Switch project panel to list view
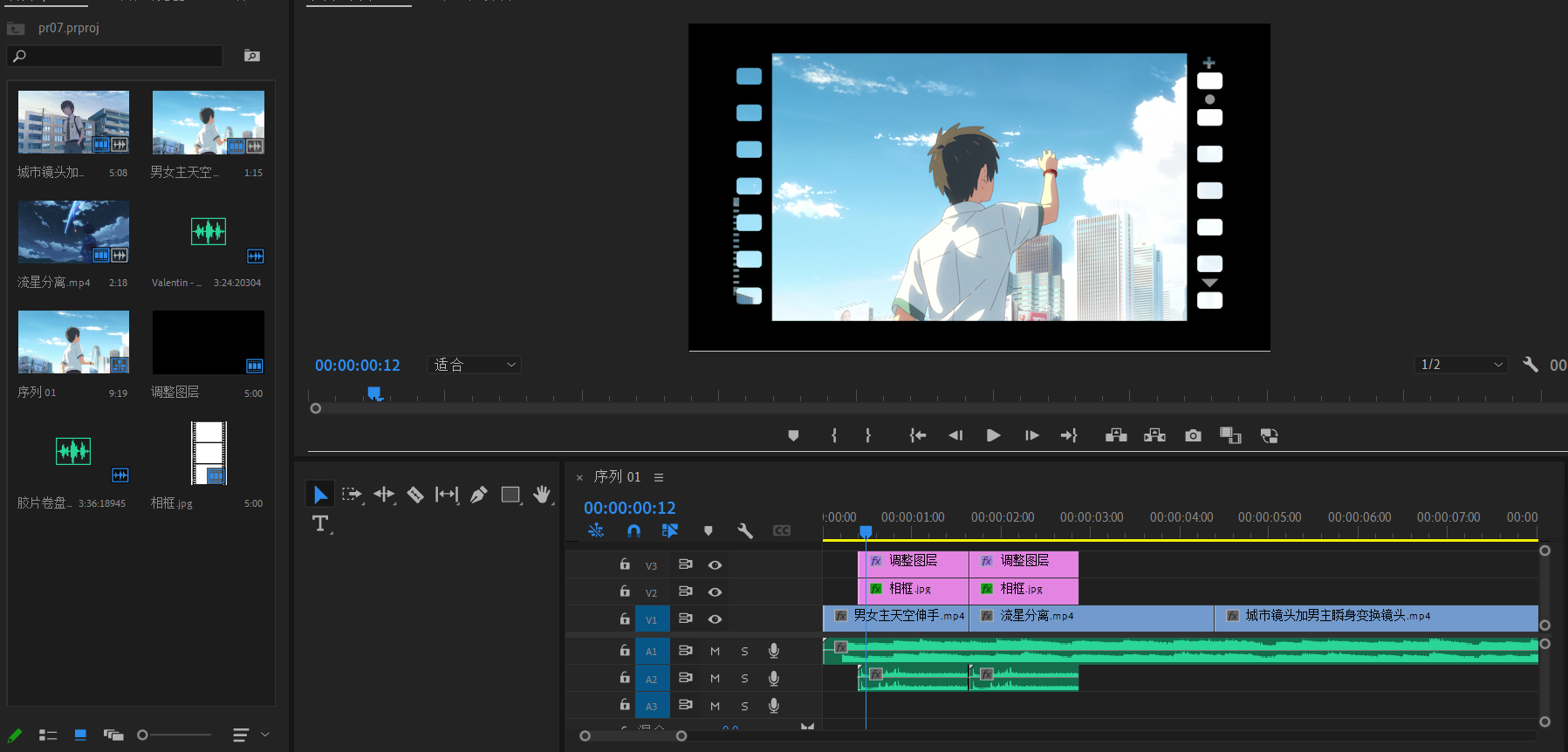The width and height of the screenshot is (1568, 752). coord(48,735)
